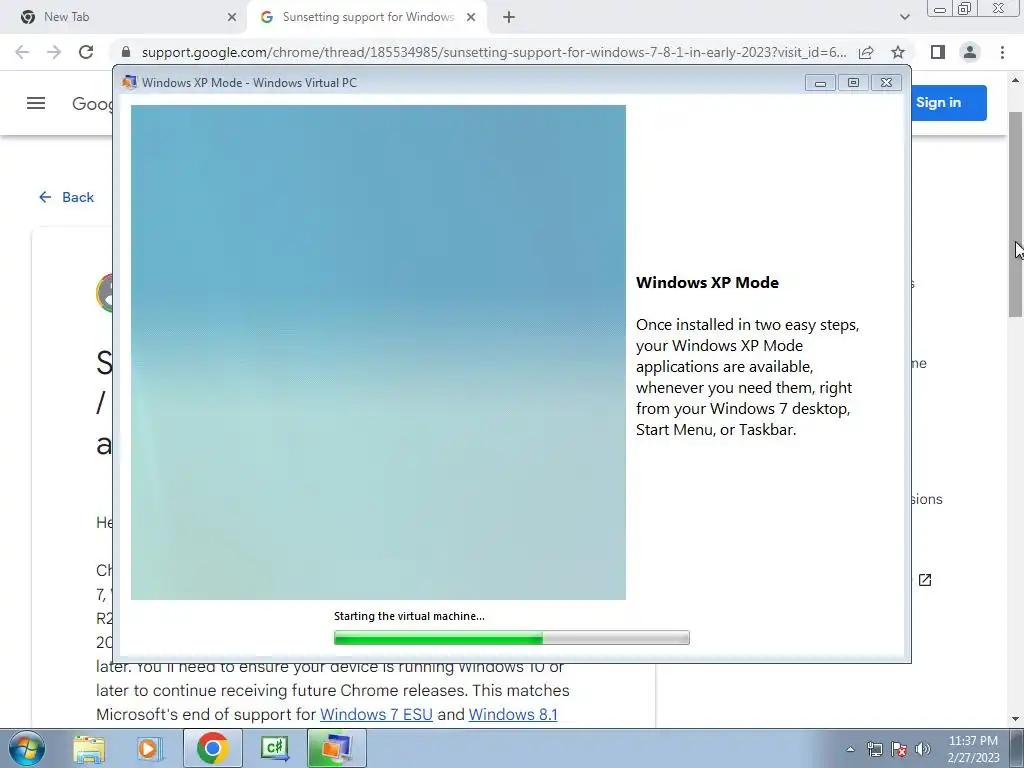Screen dimensions: 1024x768
Task: Bookmark this page with the star icon
Action: click(x=898, y=52)
